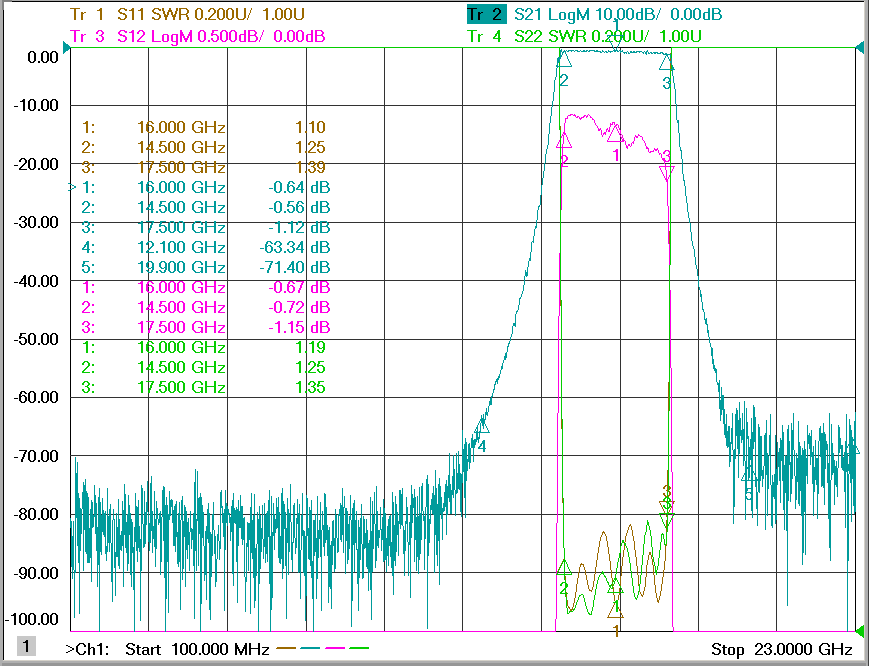Click the Start 100.000 MHz frequency readout
Screen dimensions: 869x666
pos(197,649)
